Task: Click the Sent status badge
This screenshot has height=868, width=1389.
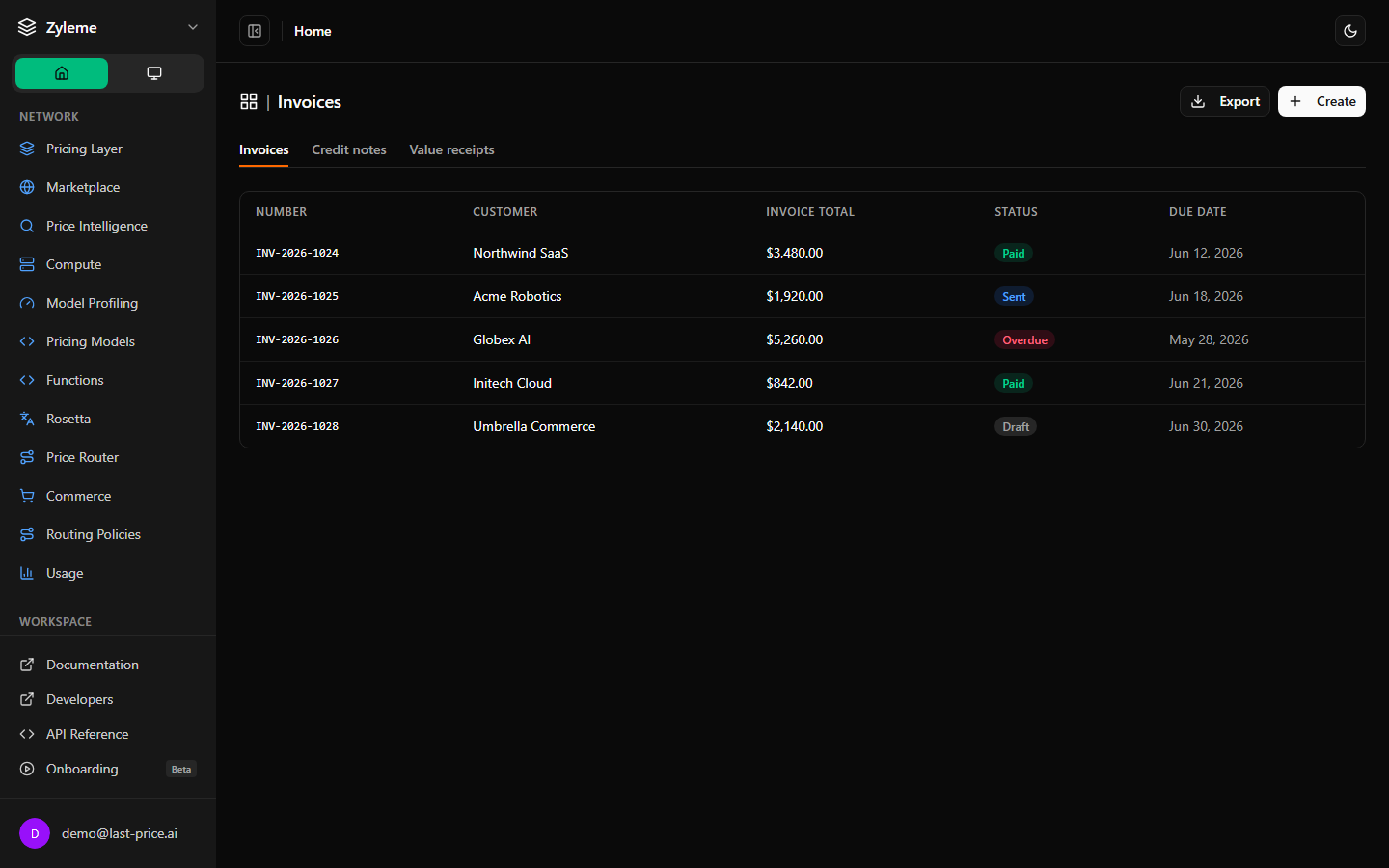Action: (x=1014, y=296)
